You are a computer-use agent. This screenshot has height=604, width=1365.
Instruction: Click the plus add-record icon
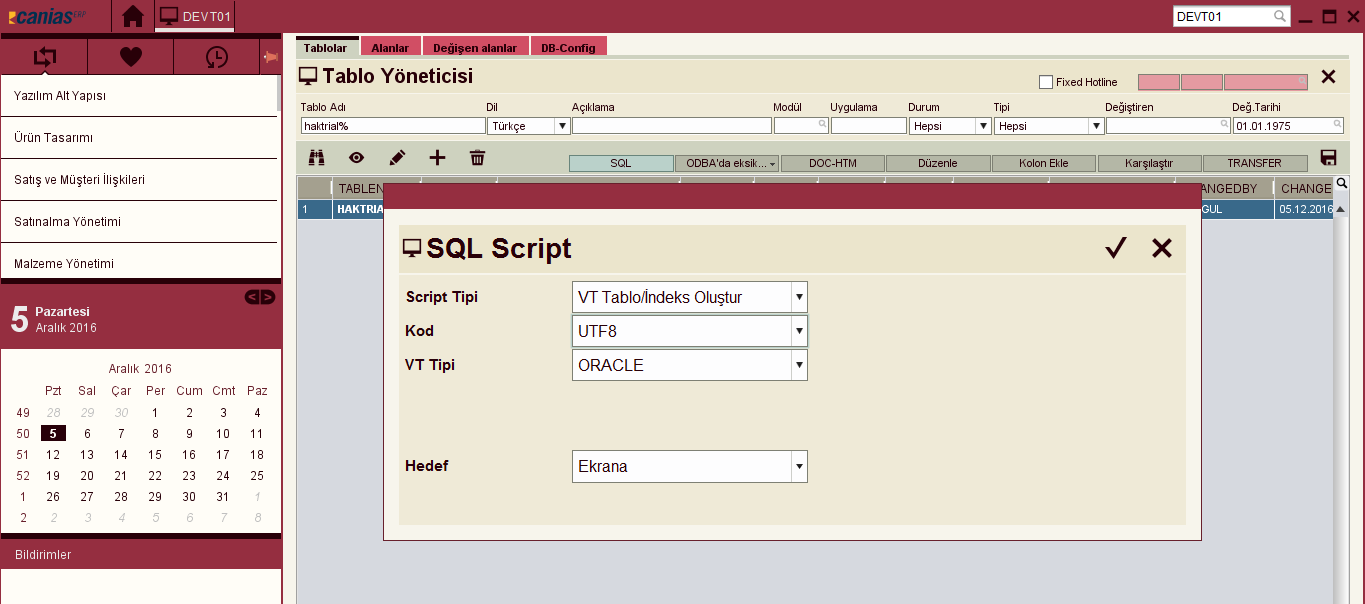tap(437, 157)
